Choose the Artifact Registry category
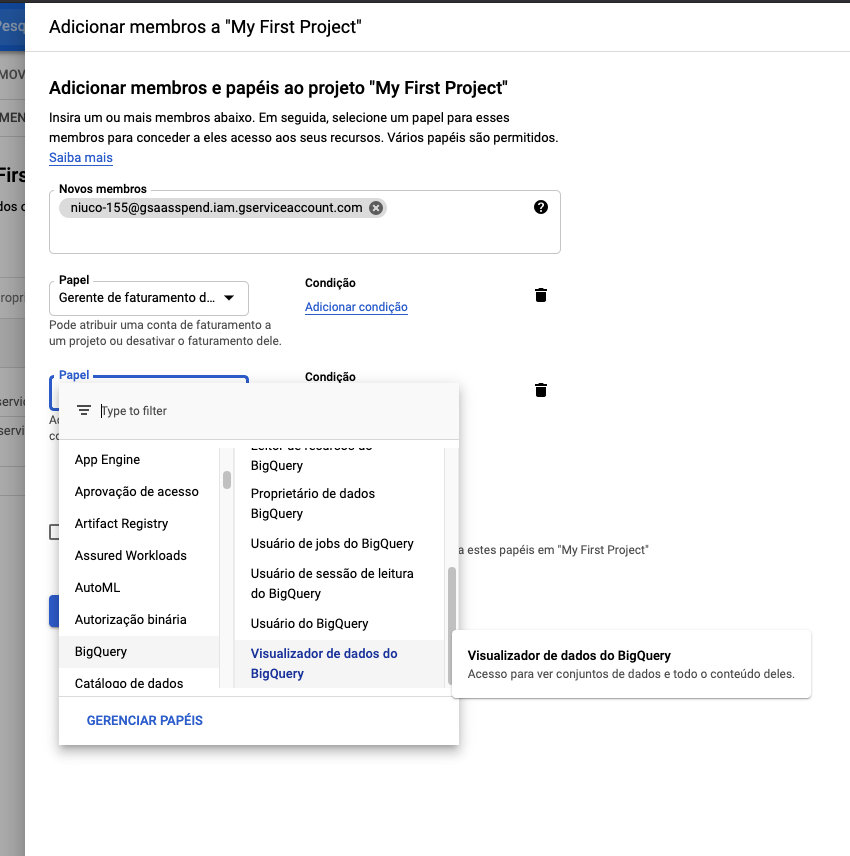This screenshot has width=850, height=856. pyautogui.click(x=139, y=524)
